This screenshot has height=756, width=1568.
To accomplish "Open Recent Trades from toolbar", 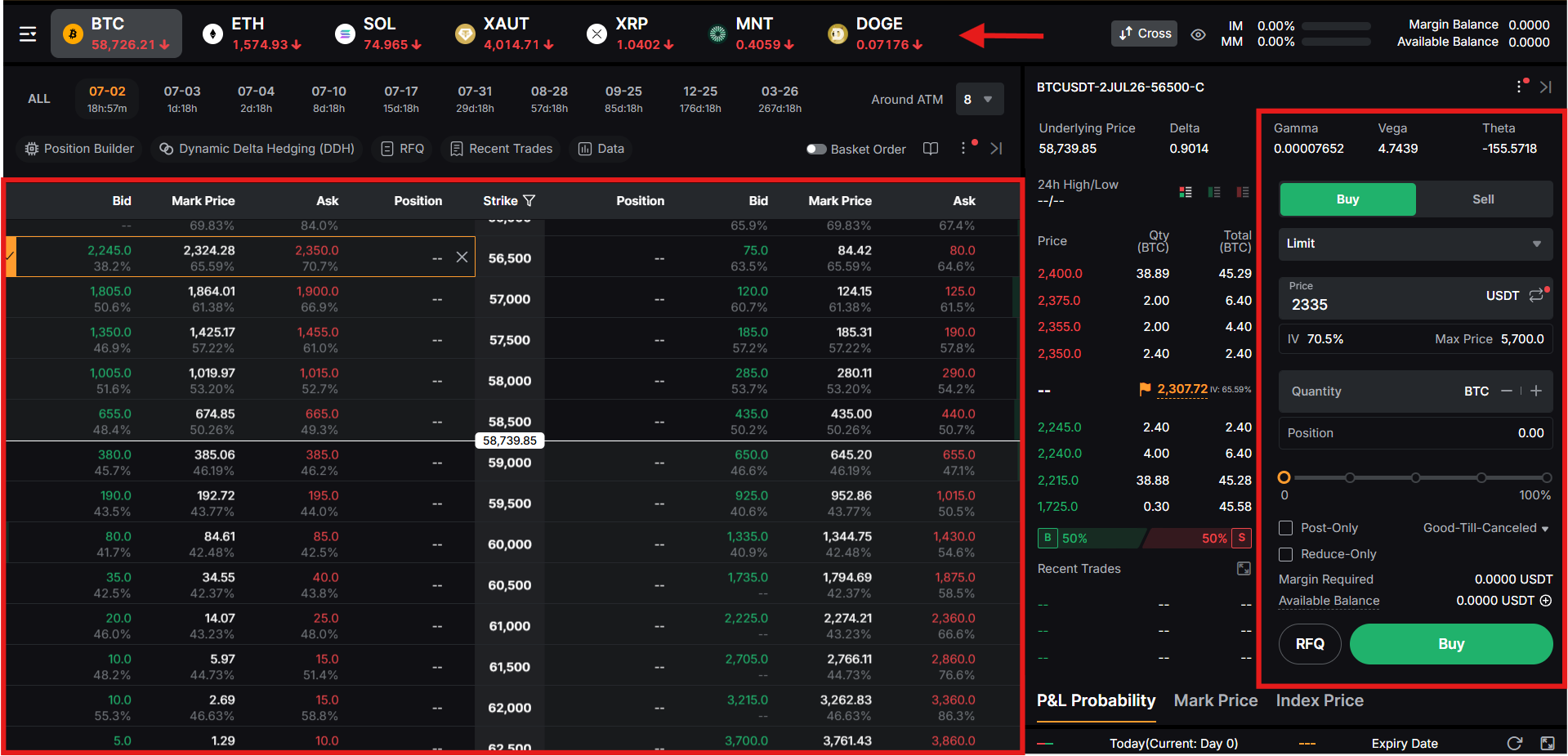I will [x=501, y=149].
